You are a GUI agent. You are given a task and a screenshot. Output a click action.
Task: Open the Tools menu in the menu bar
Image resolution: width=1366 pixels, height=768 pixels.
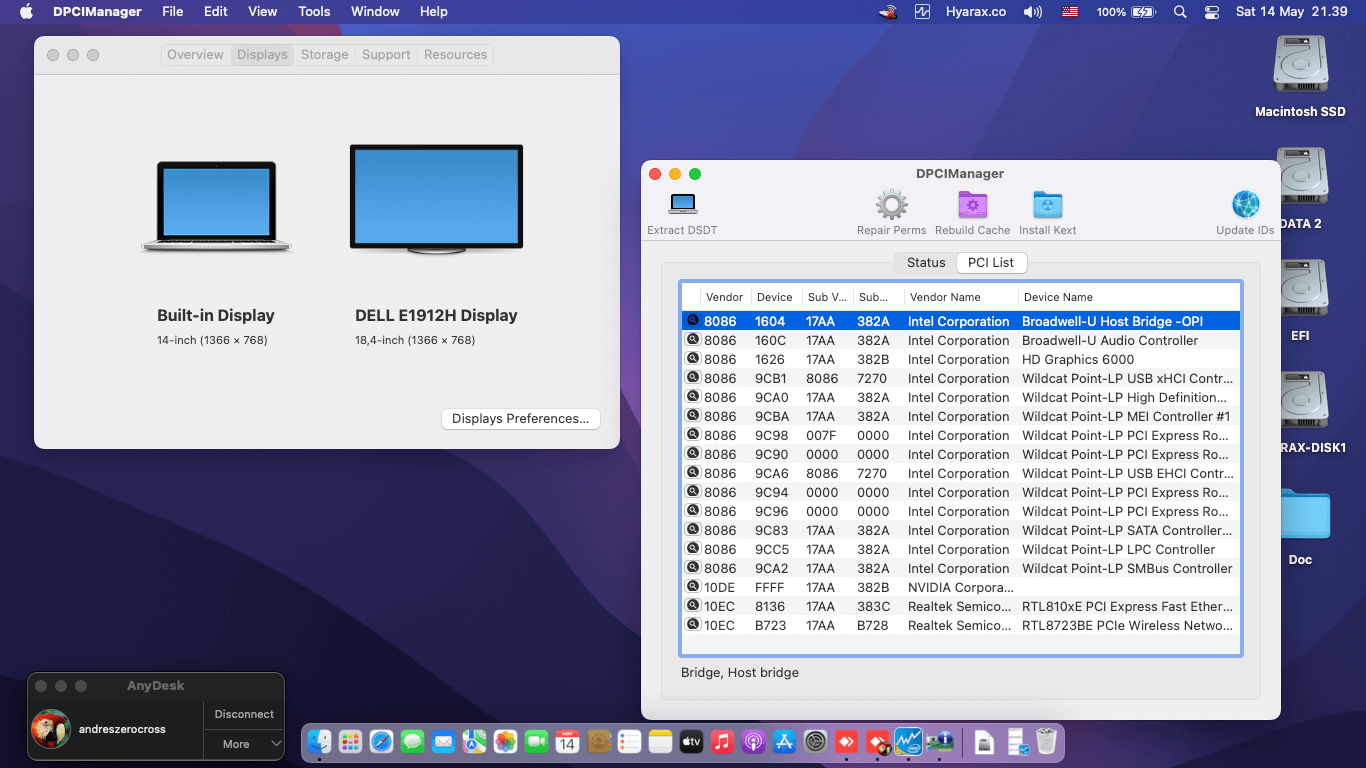point(314,12)
